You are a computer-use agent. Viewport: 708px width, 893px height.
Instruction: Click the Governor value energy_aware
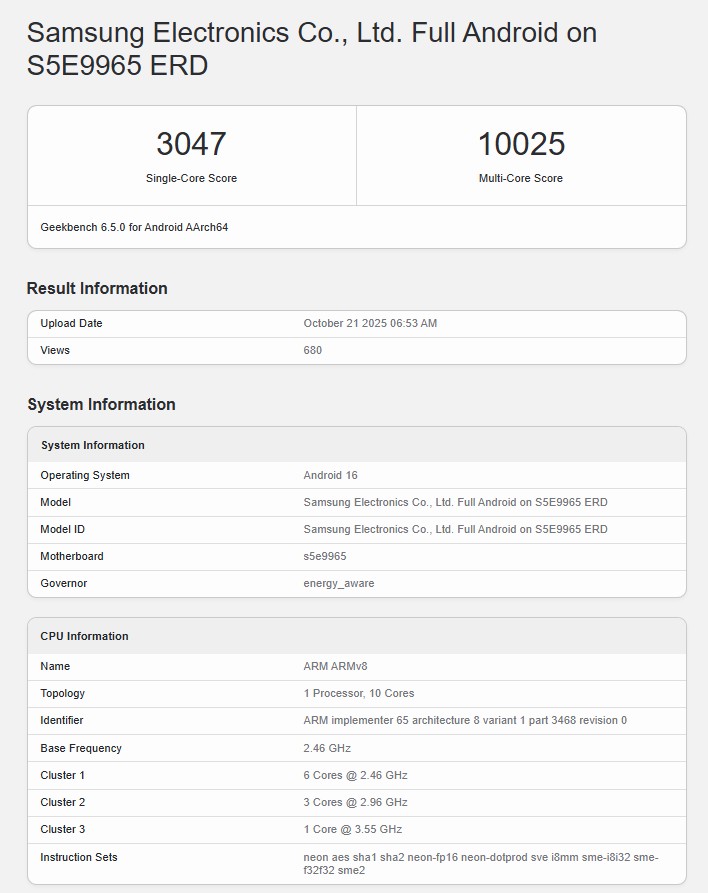(x=339, y=583)
